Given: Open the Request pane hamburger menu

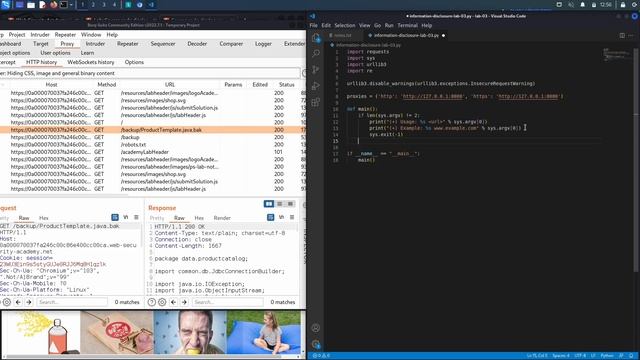Looking at the screenshot, I should coord(136,217).
